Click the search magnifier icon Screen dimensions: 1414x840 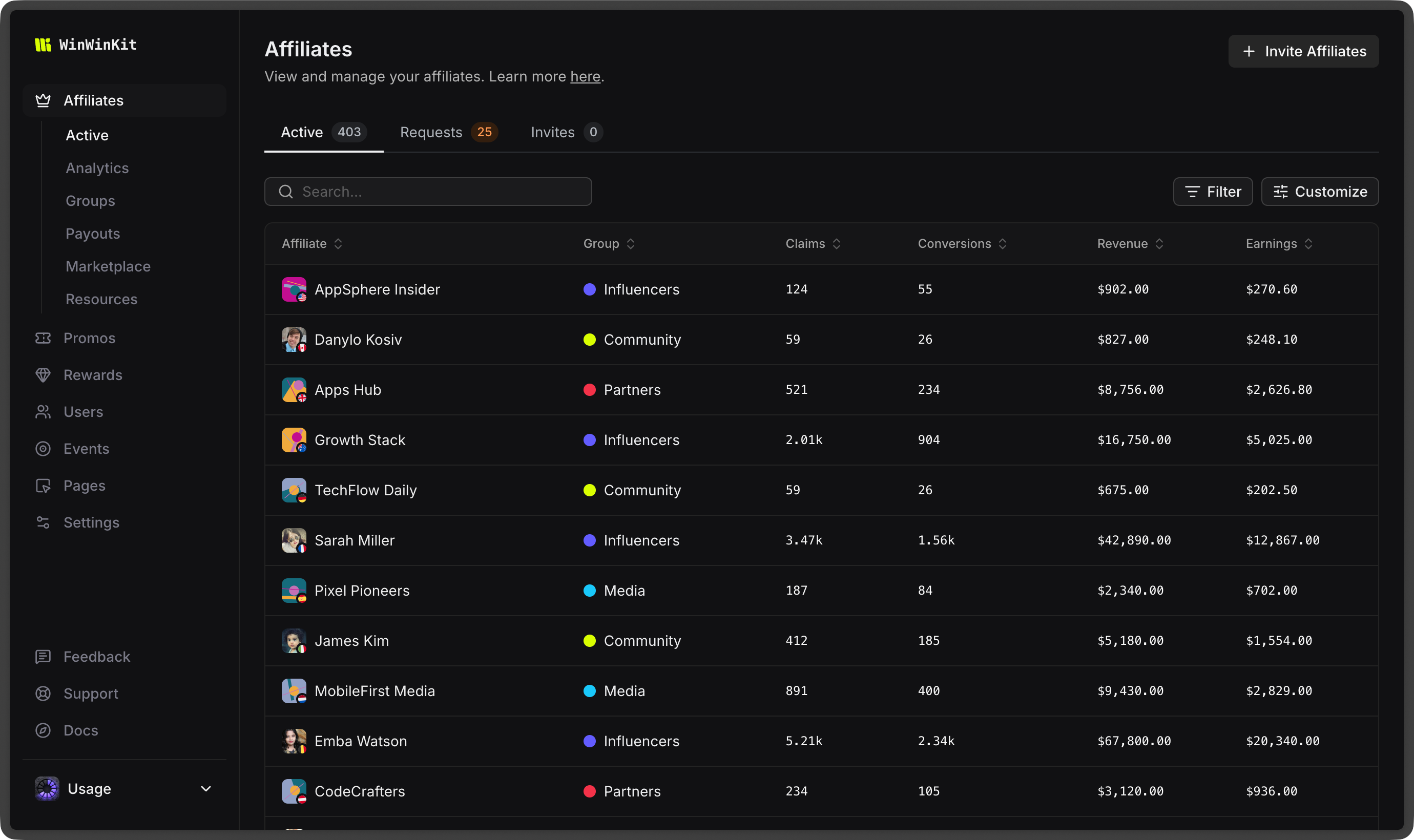pos(286,192)
